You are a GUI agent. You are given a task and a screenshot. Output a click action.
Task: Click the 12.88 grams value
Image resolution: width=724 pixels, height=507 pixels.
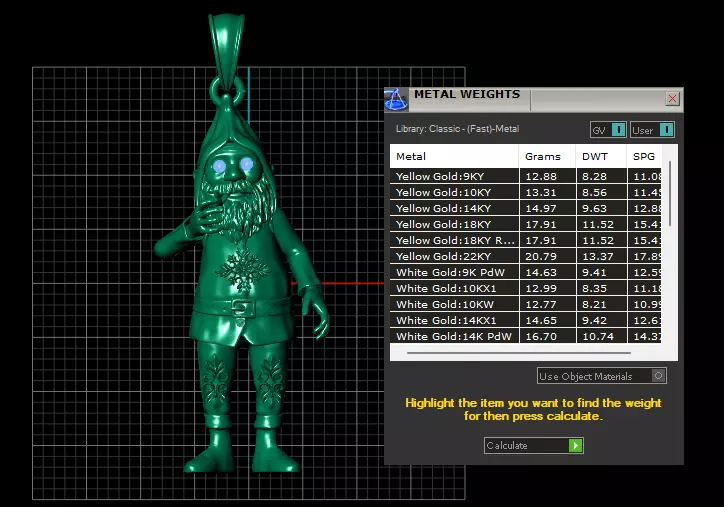pyautogui.click(x=541, y=176)
